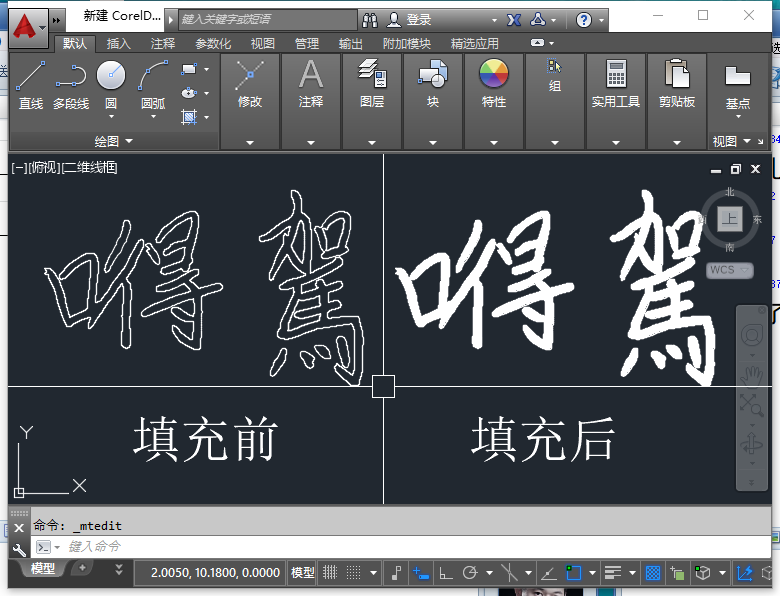Click the 模型 model space status button
780x596 pixels.
click(x=302, y=573)
